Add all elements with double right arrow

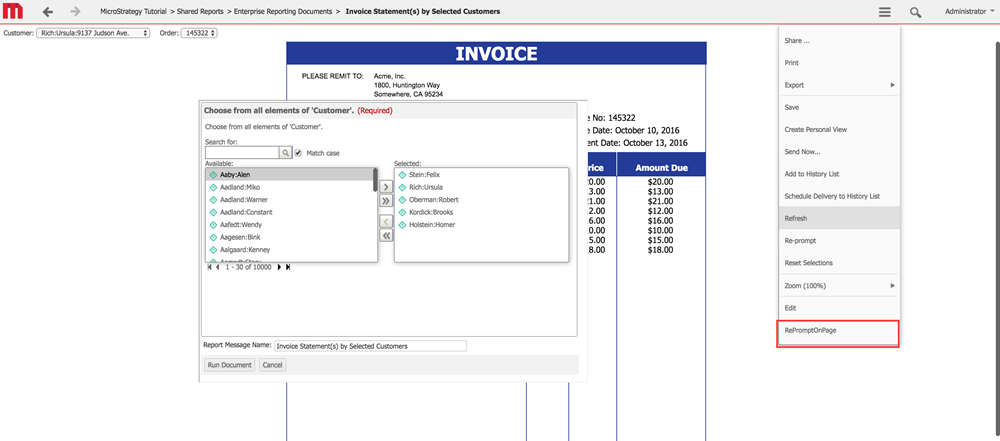point(386,201)
